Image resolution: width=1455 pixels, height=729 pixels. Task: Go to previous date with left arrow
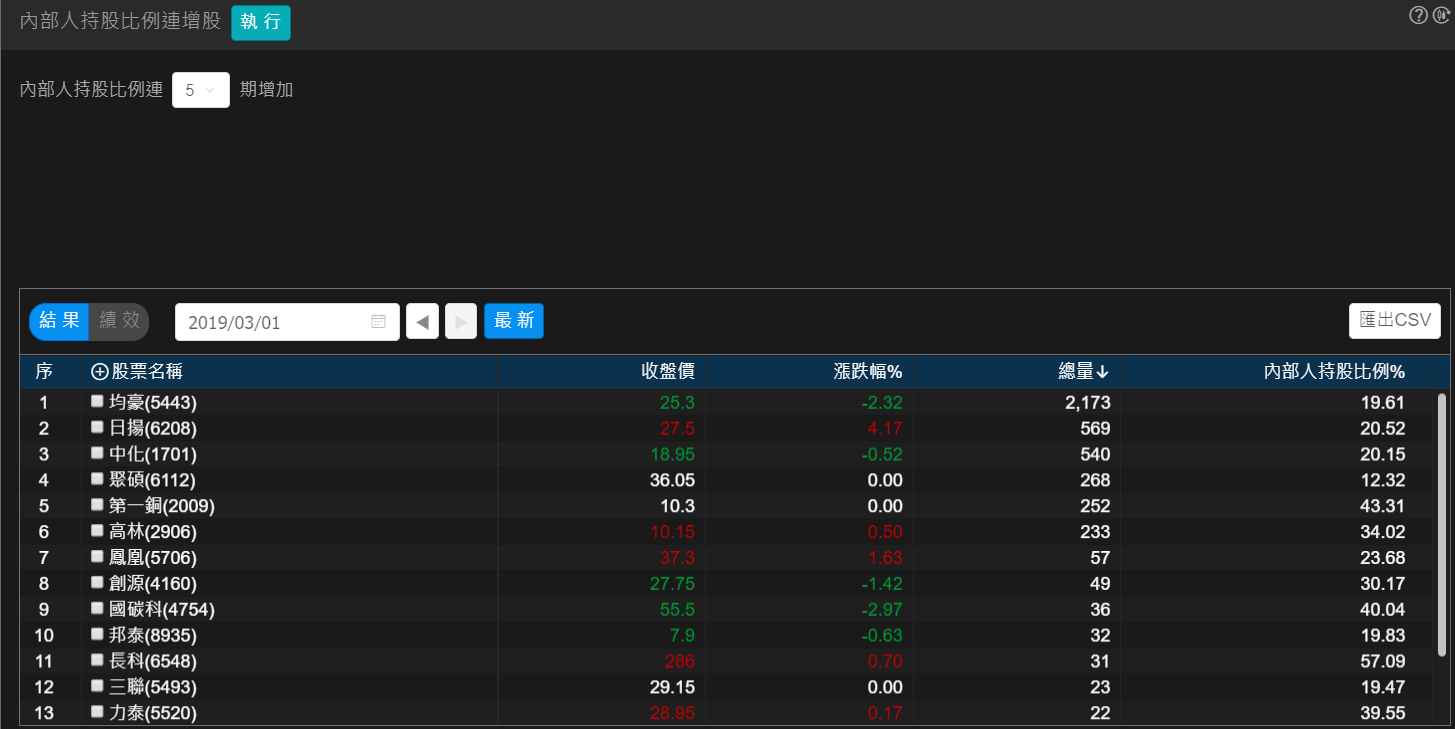click(x=422, y=322)
